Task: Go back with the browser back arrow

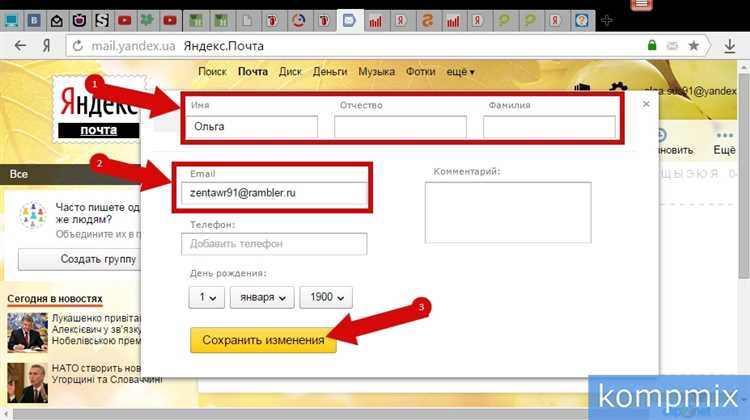Action: point(20,46)
